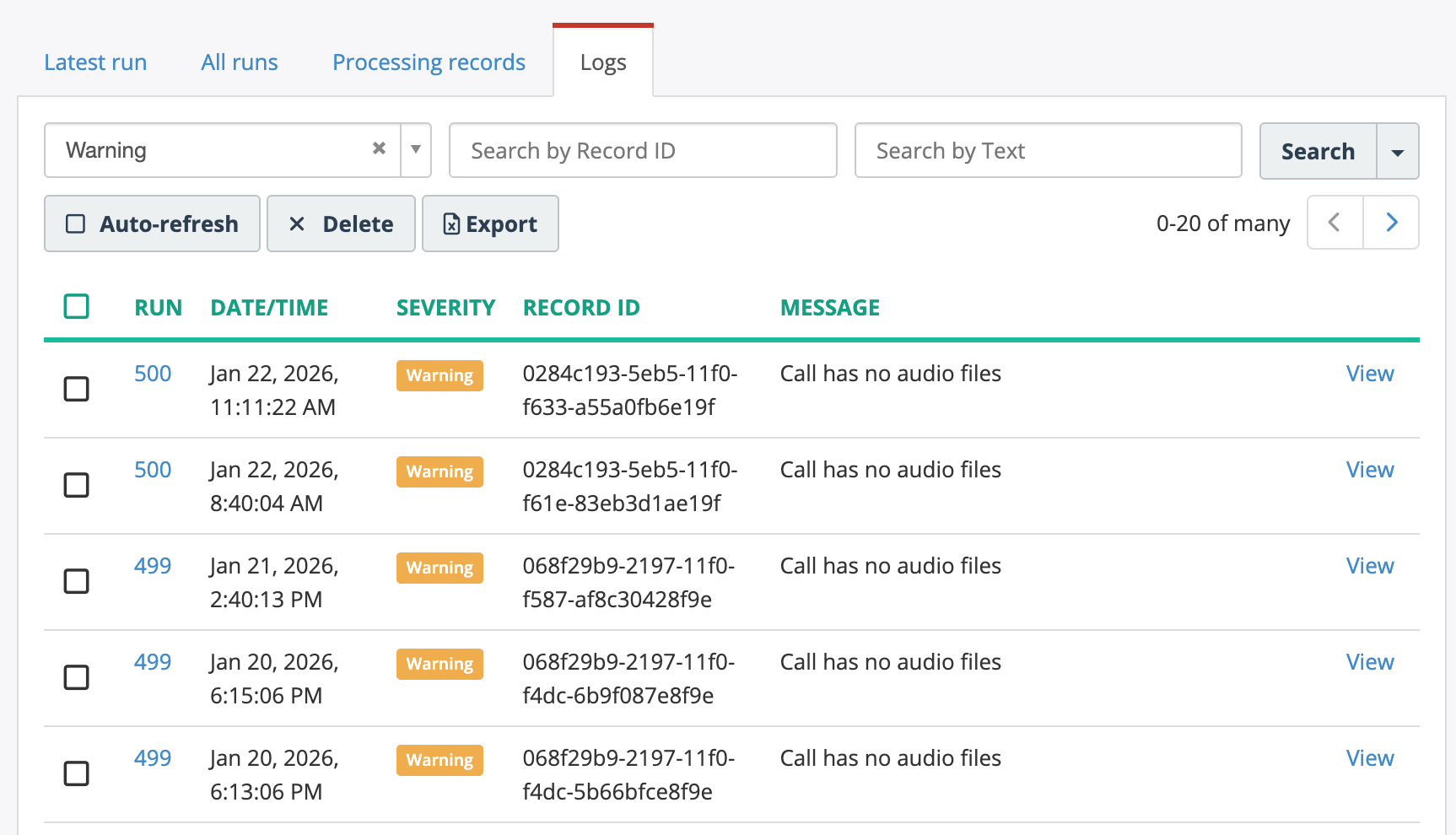Clear the Warning severity filter with the X
The width and height of the screenshot is (1456, 835).
[x=379, y=148]
